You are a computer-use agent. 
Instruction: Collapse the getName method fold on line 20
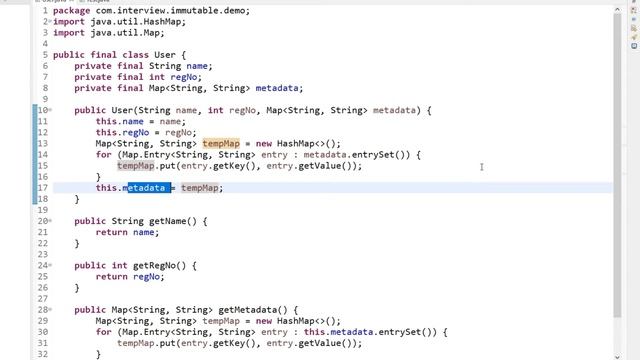(50, 221)
